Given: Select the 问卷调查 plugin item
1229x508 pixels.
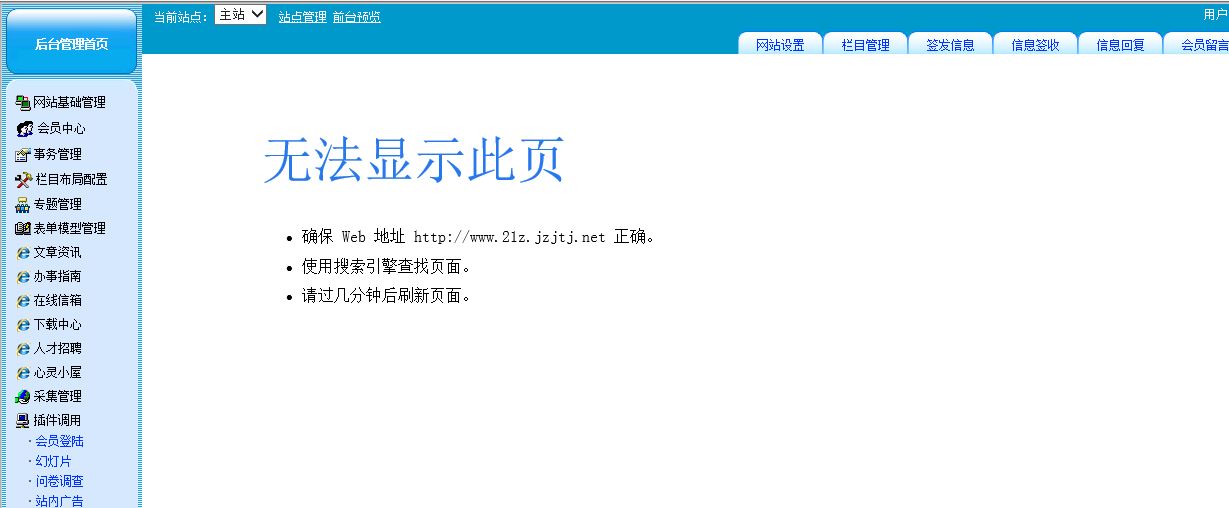Looking at the screenshot, I should pyautogui.click(x=59, y=481).
